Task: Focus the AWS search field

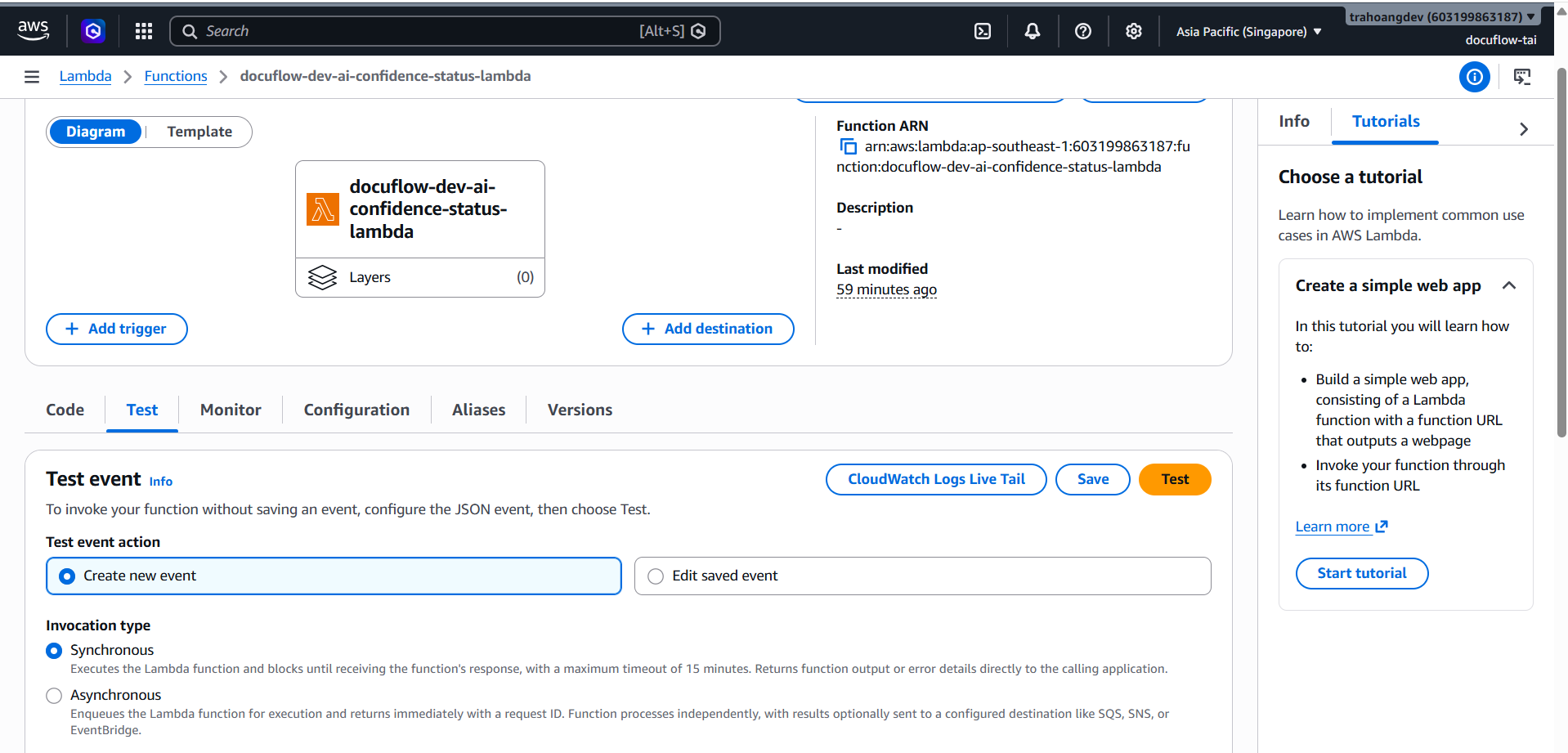Action: click(445, 31)
